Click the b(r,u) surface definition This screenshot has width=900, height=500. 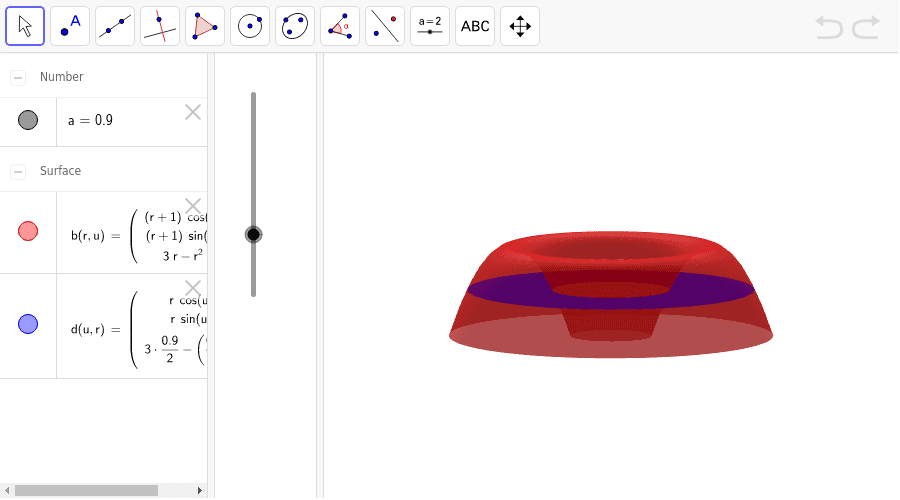(x=138, y=236)
